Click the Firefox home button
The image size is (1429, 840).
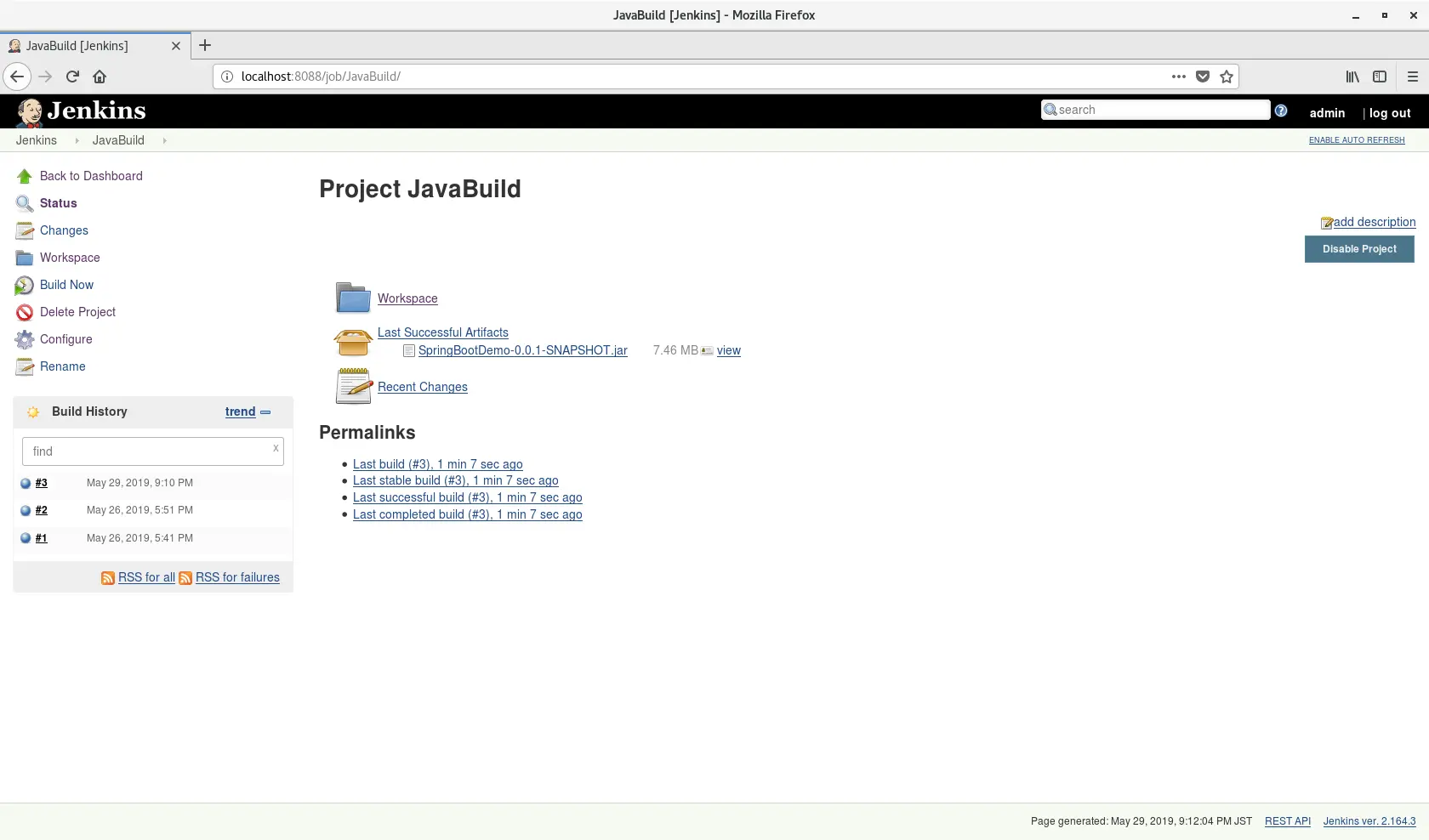(x=100, y=77)
